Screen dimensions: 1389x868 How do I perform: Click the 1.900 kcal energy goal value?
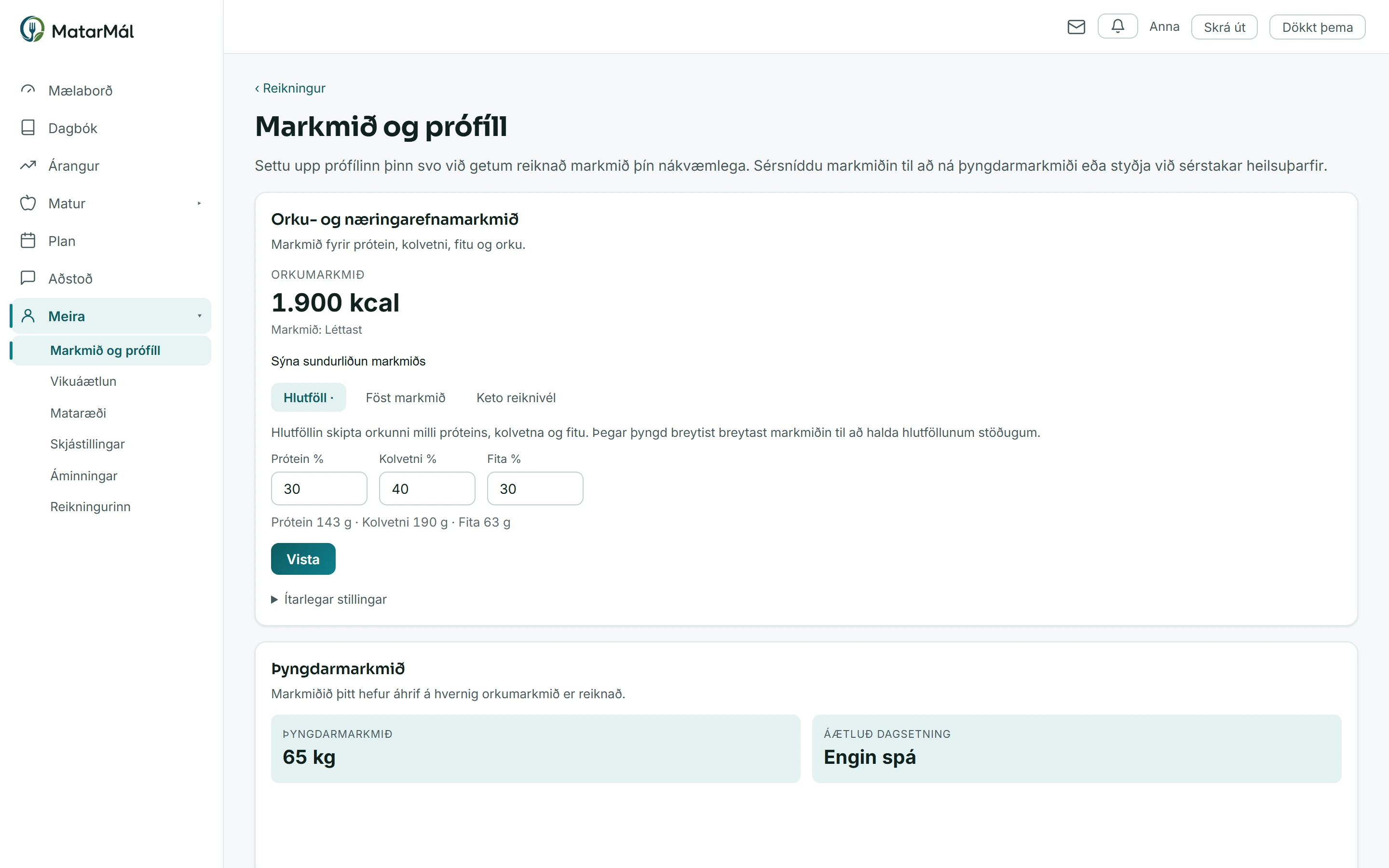tap(335, 302)
